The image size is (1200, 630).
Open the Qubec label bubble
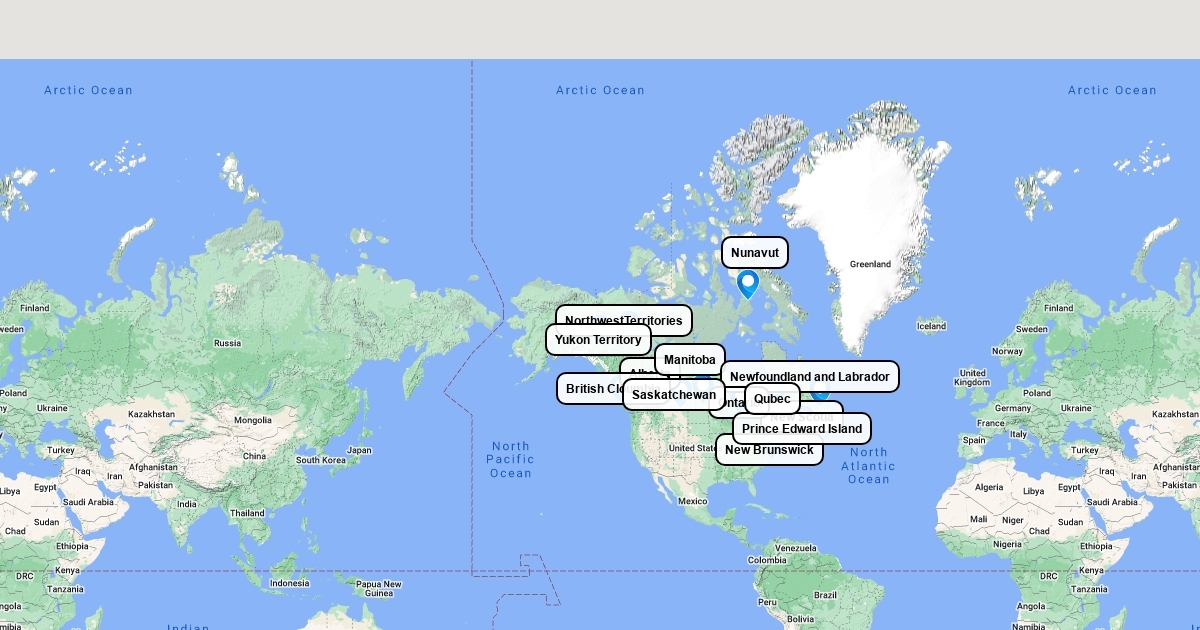[x=772, y=399]
